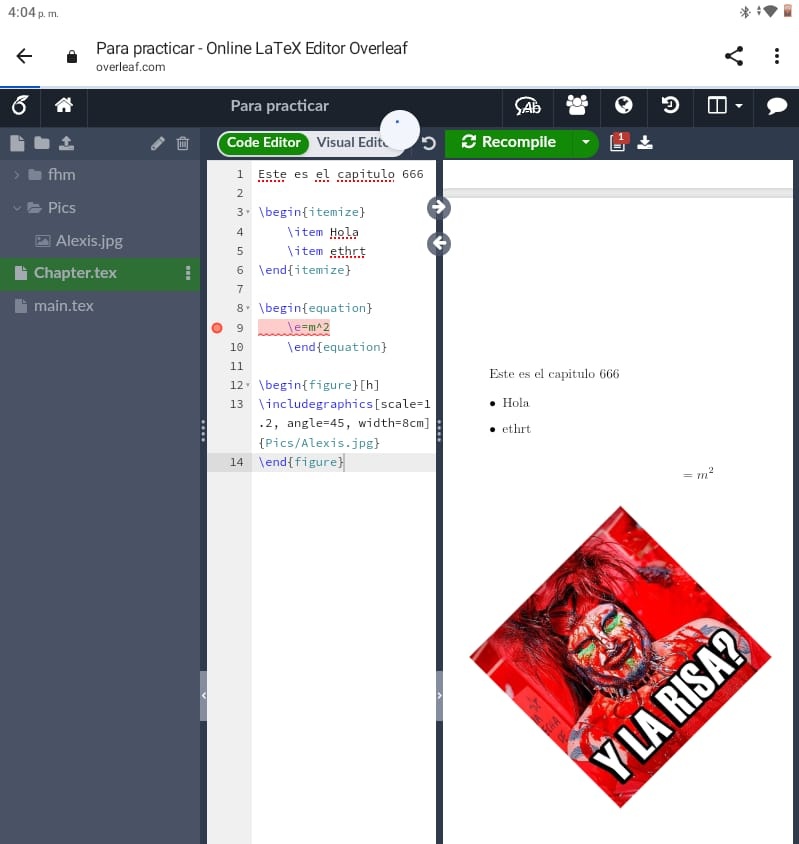Viewport: 799px width, 844px height.
Task: Fold the equation block on line 8
Action: (x=248, y=308)
